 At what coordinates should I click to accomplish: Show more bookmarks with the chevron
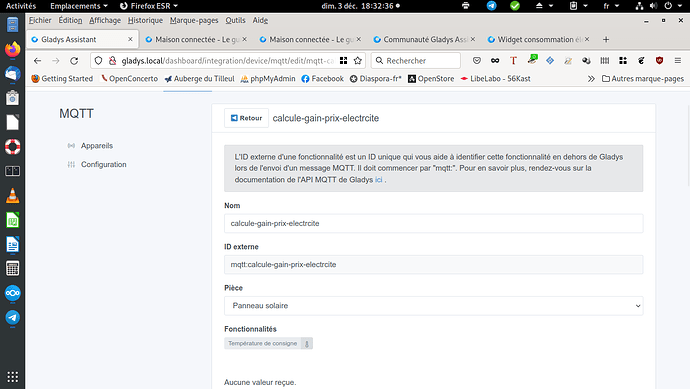point(591,79)
